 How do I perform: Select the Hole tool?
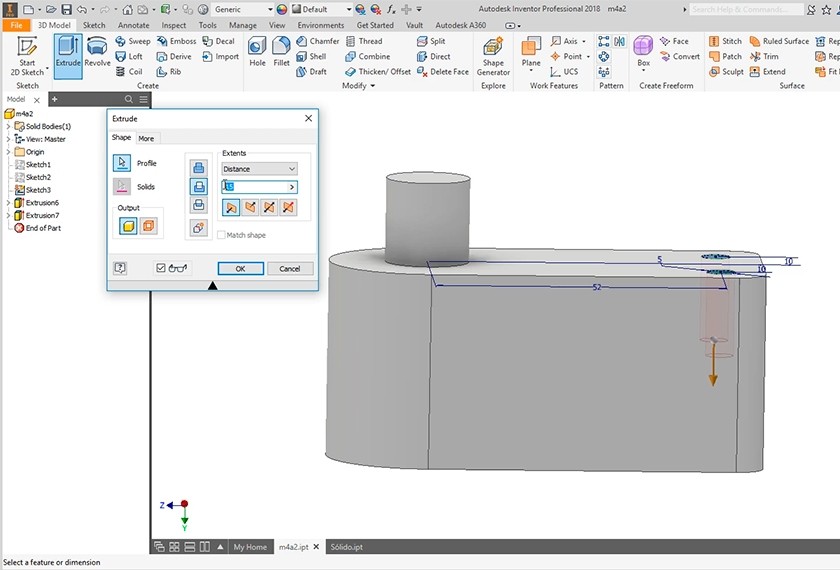[257, 52]
